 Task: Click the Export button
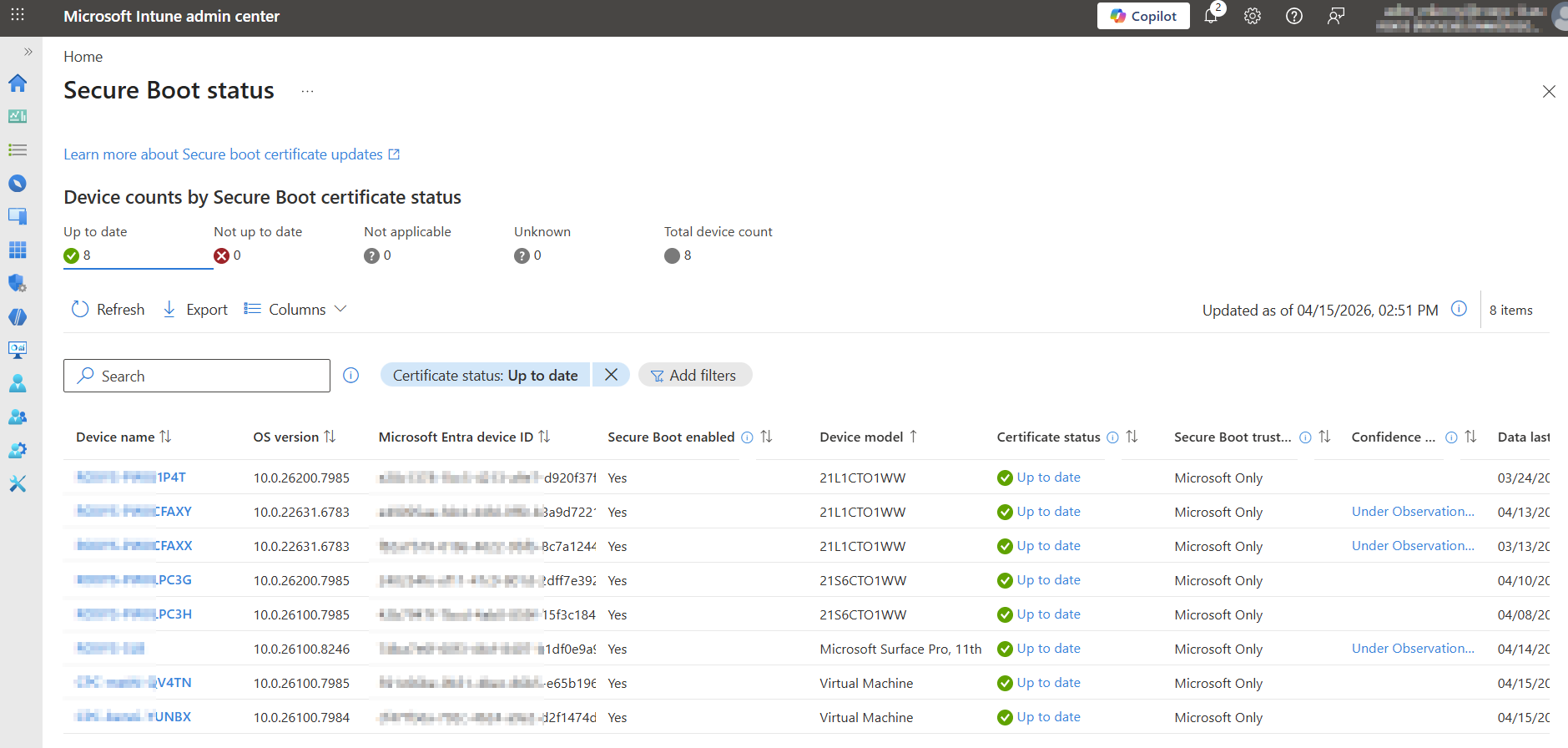coord(194,310)
